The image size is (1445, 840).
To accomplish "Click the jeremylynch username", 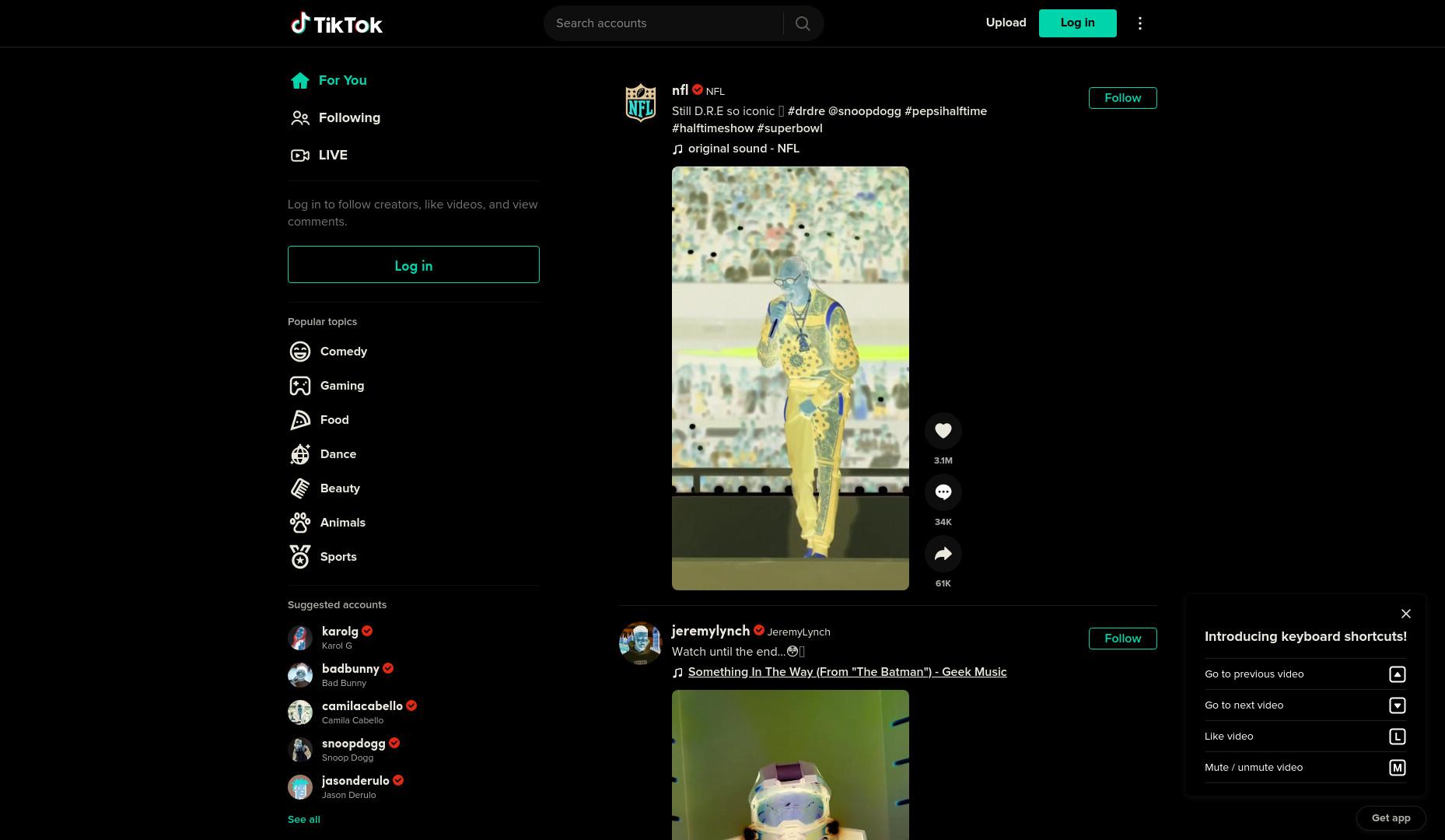I will [711, 631].
